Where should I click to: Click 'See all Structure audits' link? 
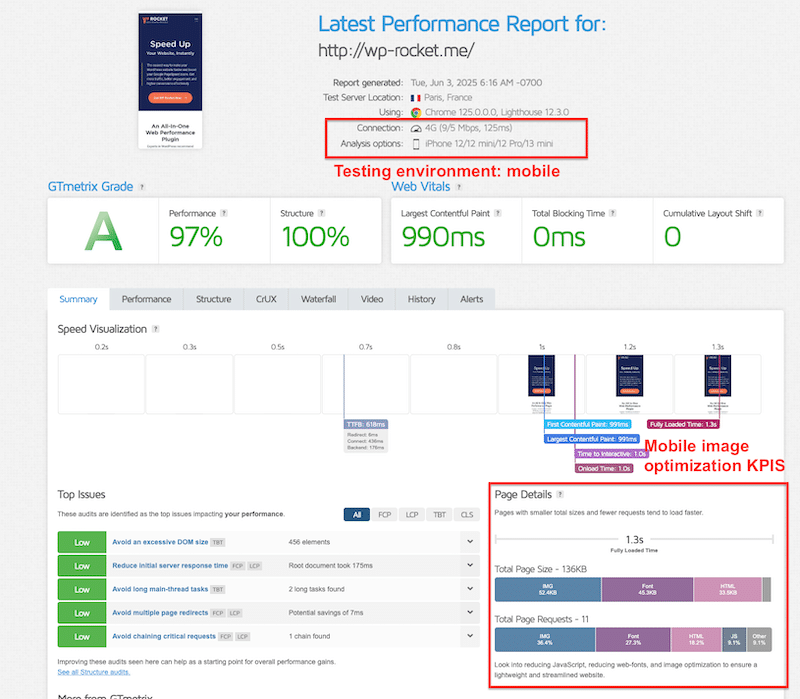click(94, 672)
